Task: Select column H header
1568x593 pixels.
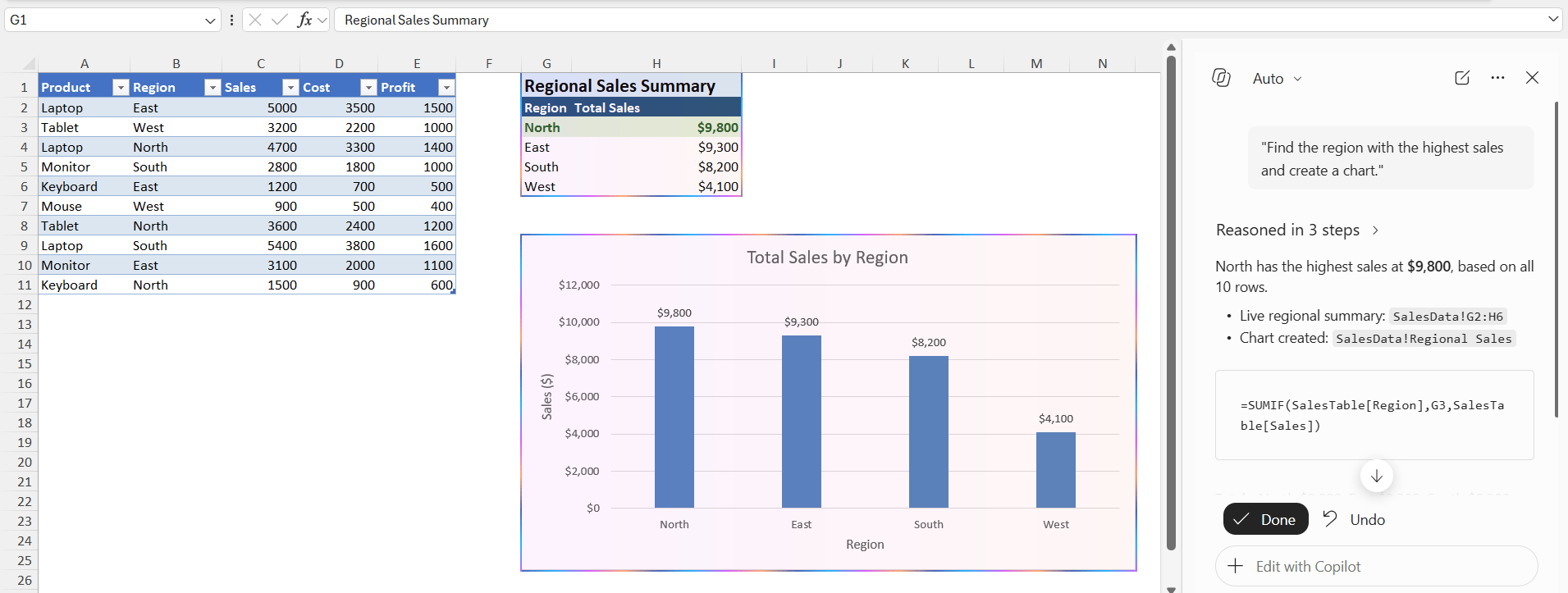Action: coord(656,63)
